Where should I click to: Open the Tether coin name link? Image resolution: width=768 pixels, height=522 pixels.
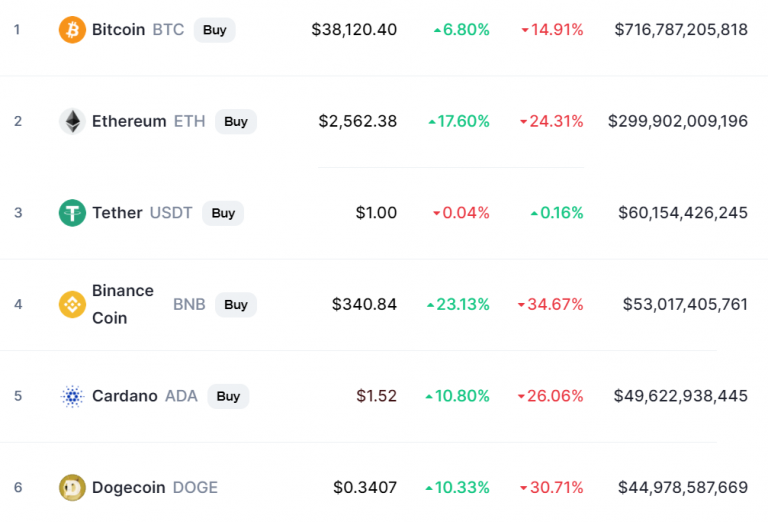pos(117,213)
